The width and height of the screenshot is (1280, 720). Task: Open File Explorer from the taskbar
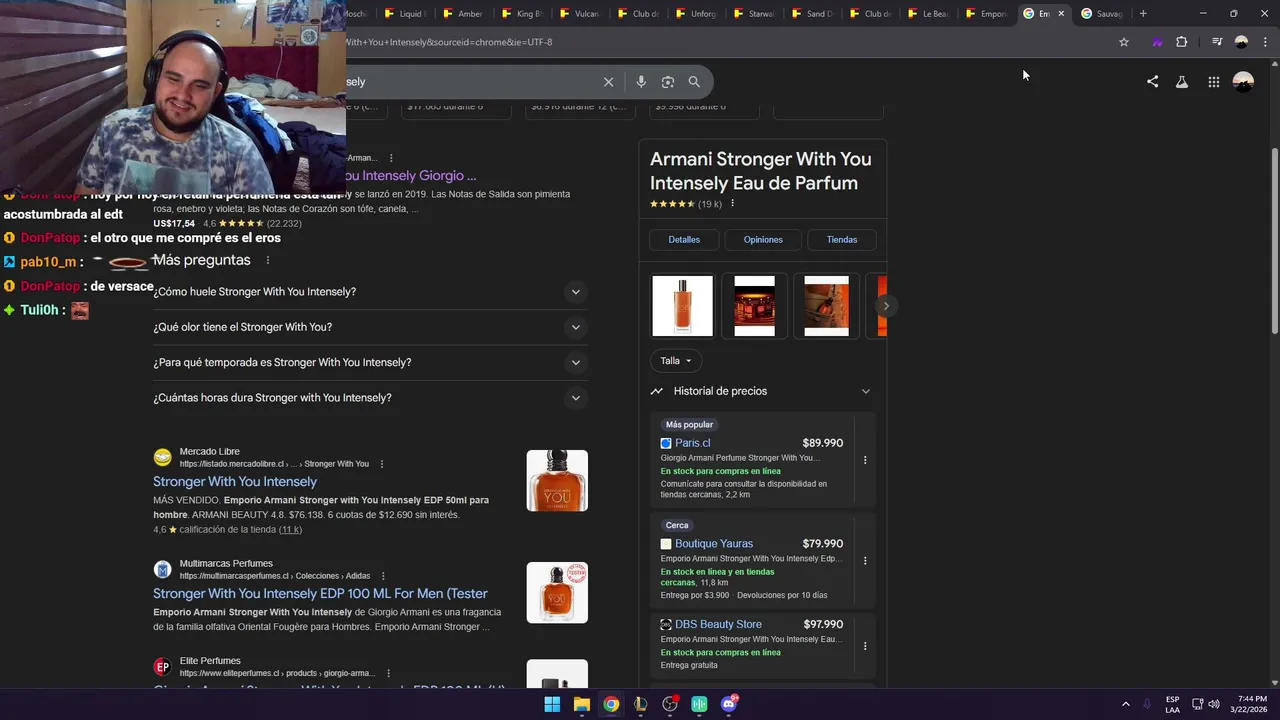pos(582,704)
